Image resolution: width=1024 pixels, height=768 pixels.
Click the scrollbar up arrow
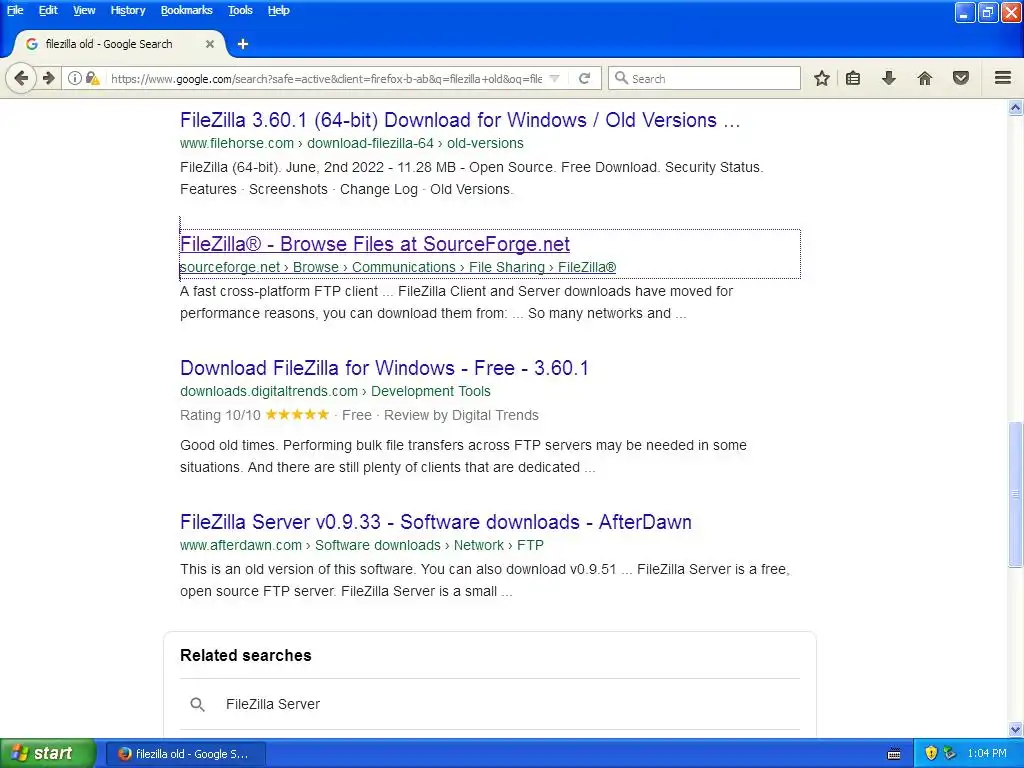pos(1016,108)
